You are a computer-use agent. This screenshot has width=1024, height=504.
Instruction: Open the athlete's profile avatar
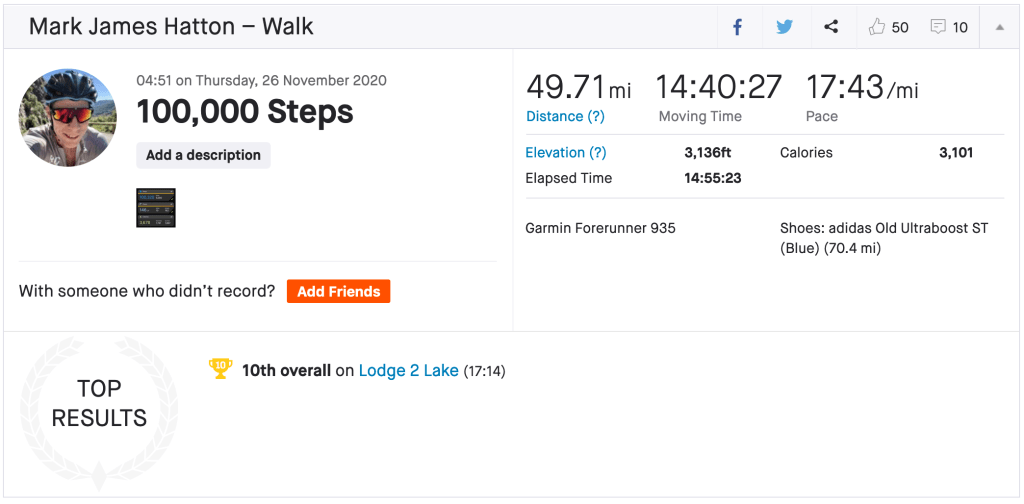tap(68, 118)
